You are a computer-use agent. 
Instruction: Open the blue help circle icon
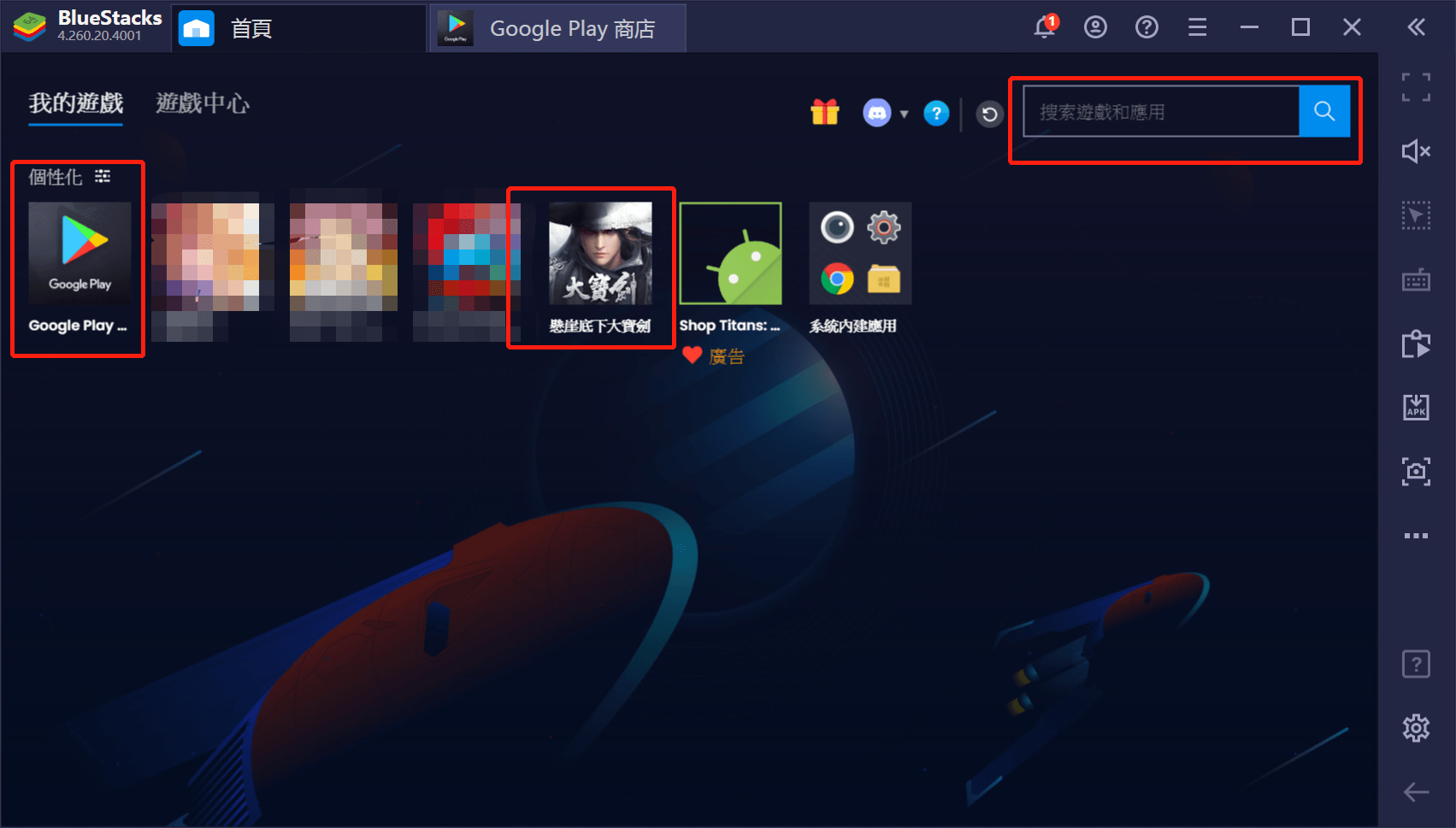(936, 113)
